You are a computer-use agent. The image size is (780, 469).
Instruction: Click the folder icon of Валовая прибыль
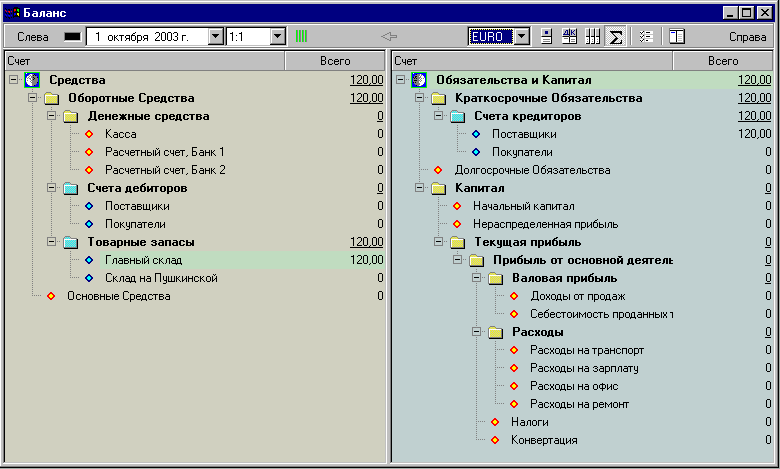[495, 279]
